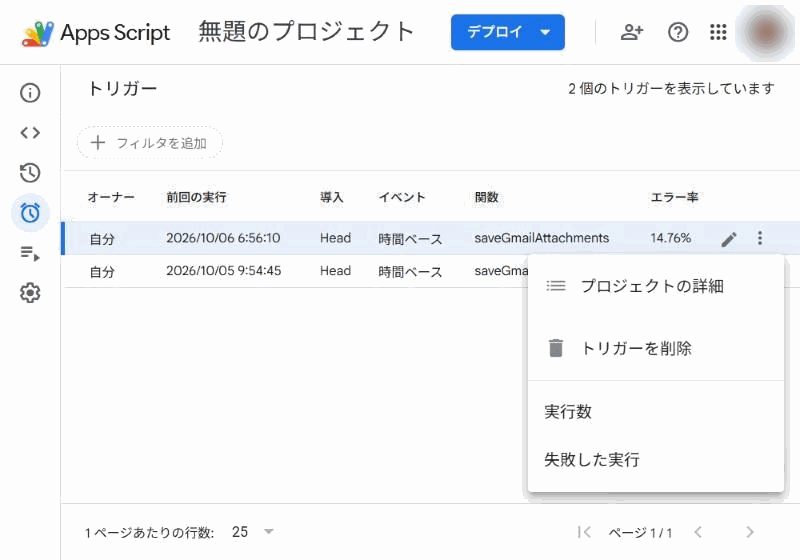
Task: Go to first page arrow icon
Action: coord(584,532)
